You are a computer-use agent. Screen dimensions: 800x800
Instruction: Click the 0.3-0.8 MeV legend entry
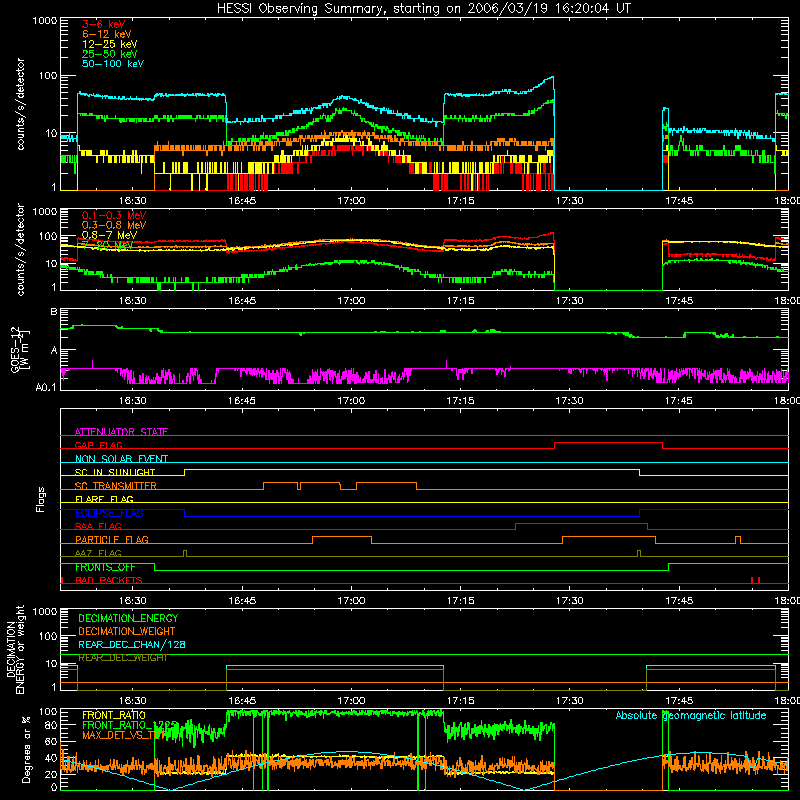[x=114, y=225]
